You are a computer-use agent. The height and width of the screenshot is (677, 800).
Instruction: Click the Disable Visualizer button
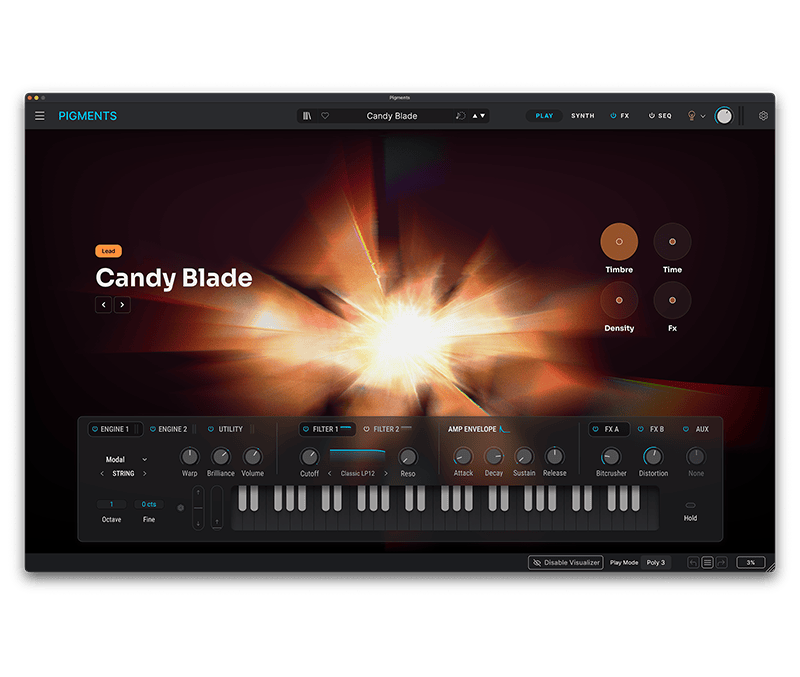point(566,563)
